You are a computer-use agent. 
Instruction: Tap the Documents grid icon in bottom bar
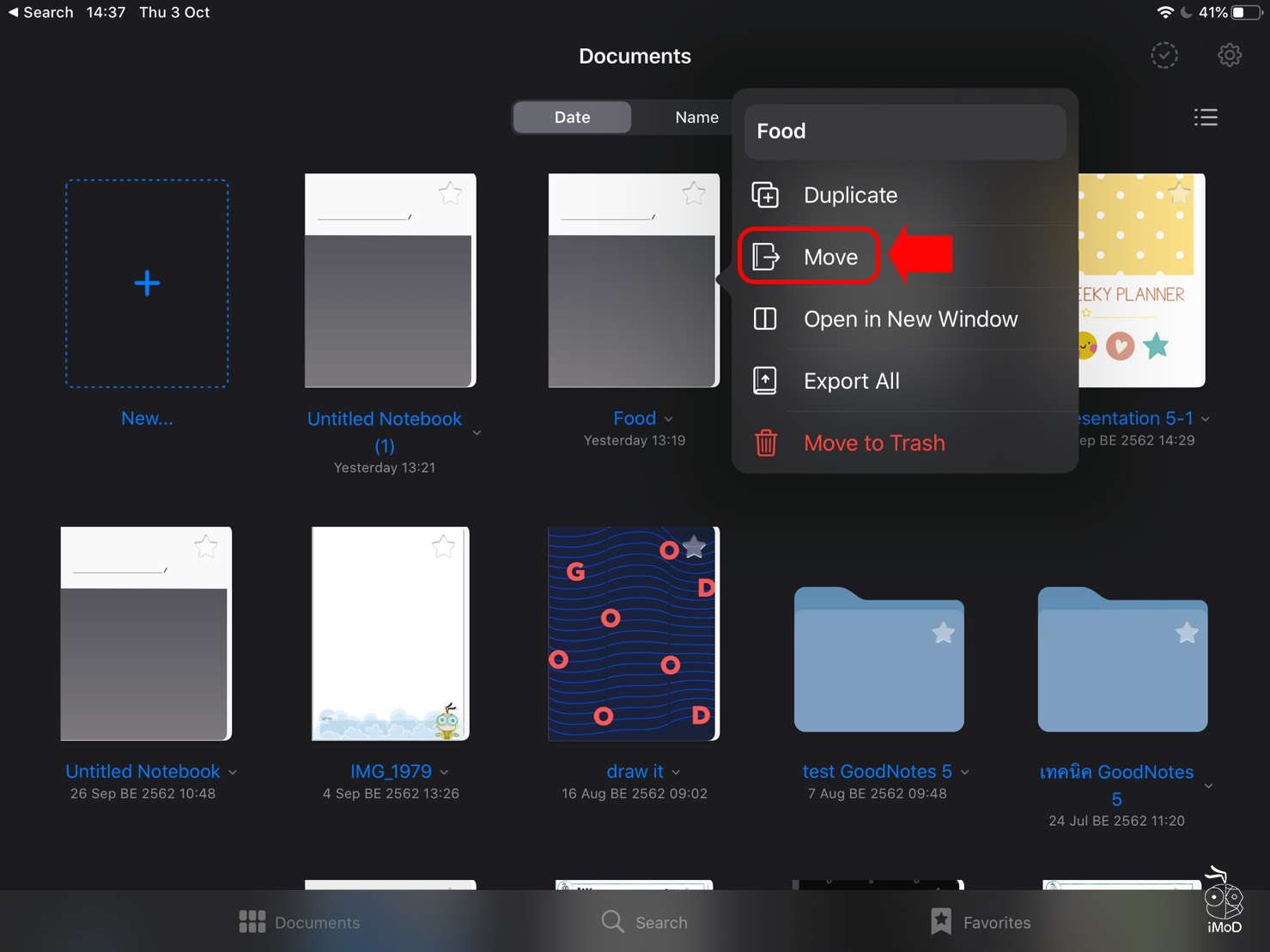click(252, 921)
